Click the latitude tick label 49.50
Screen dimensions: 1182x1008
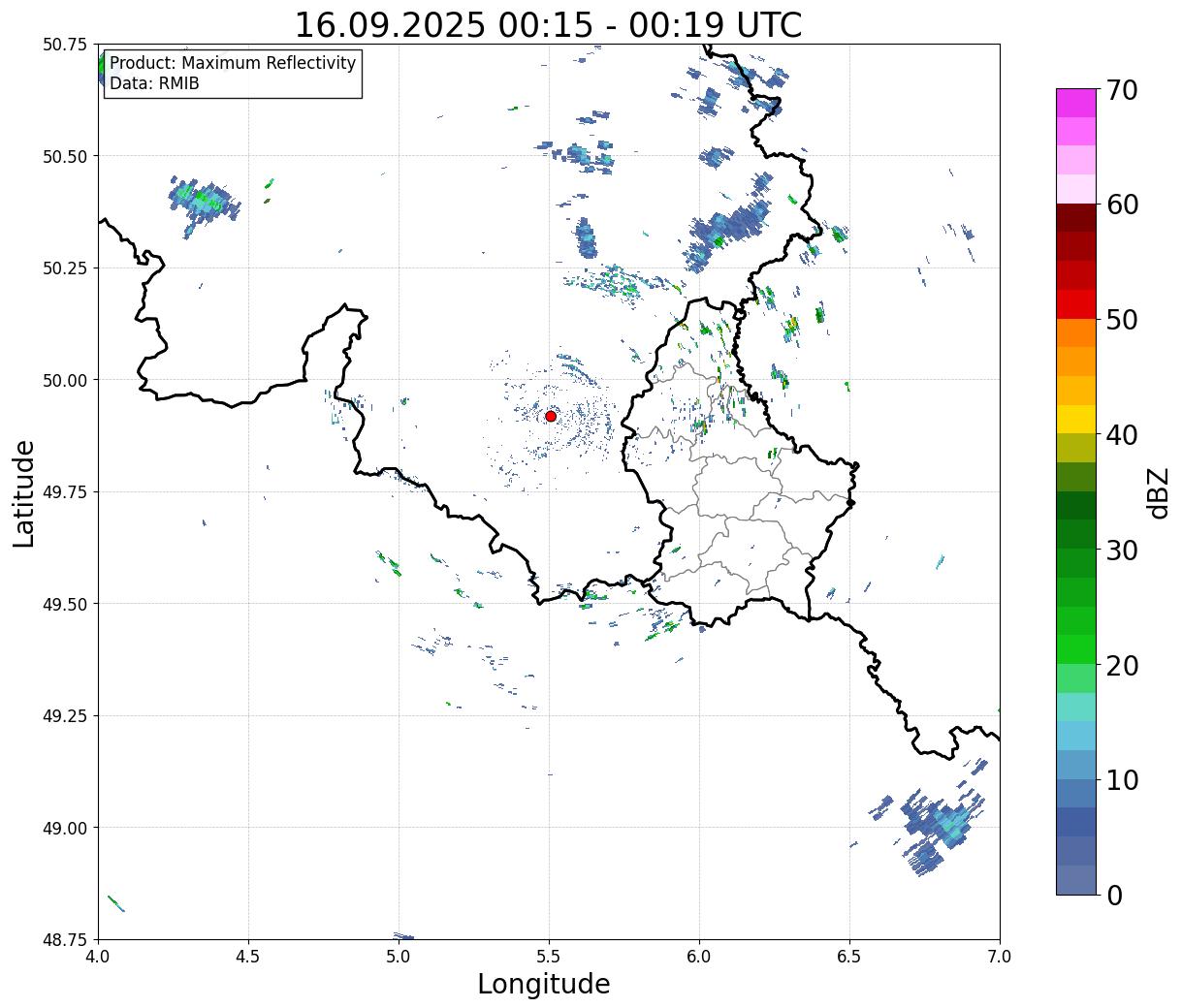coord(65,604)
